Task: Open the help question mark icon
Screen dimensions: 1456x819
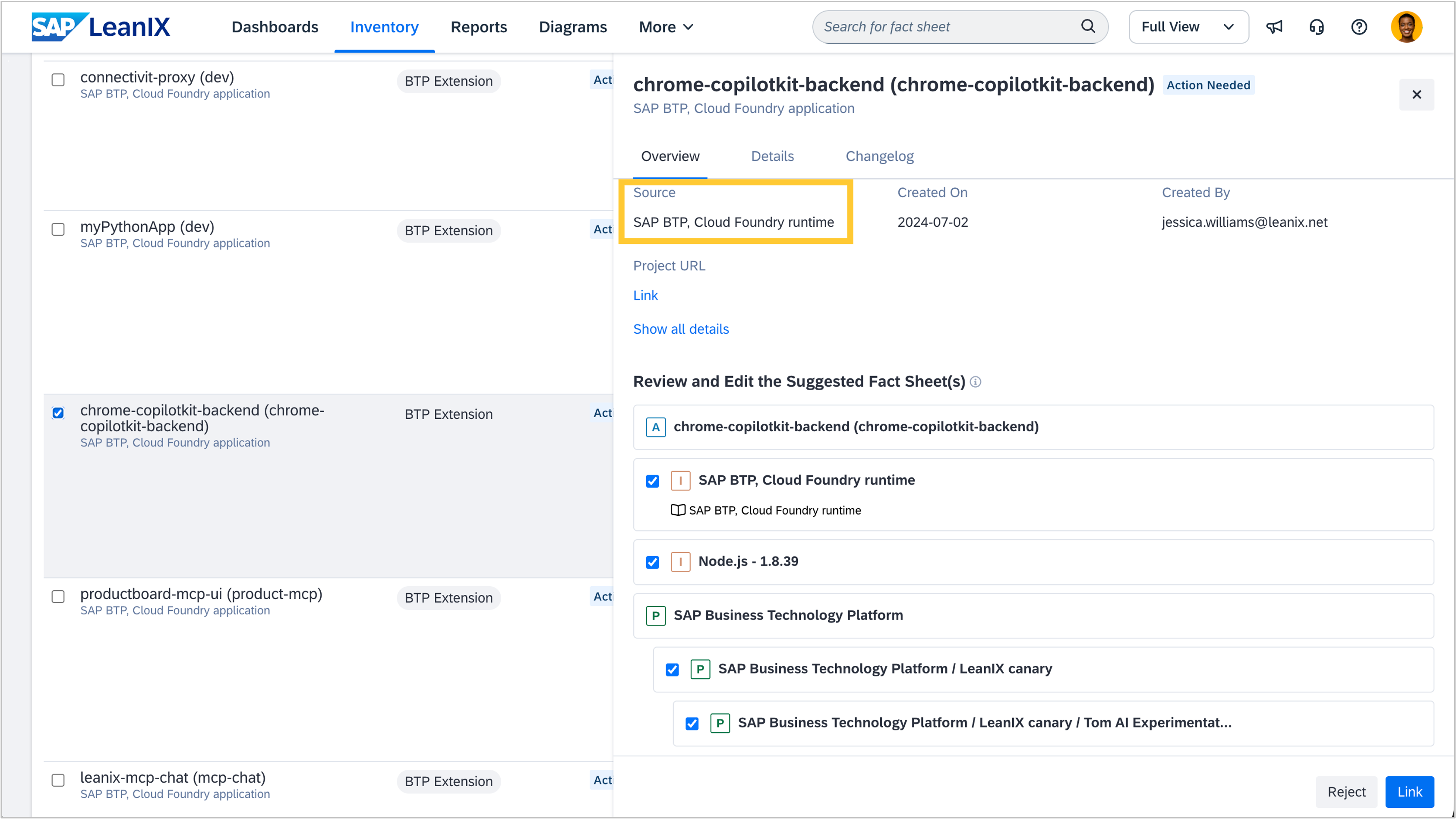Action: click(1359, 27)
